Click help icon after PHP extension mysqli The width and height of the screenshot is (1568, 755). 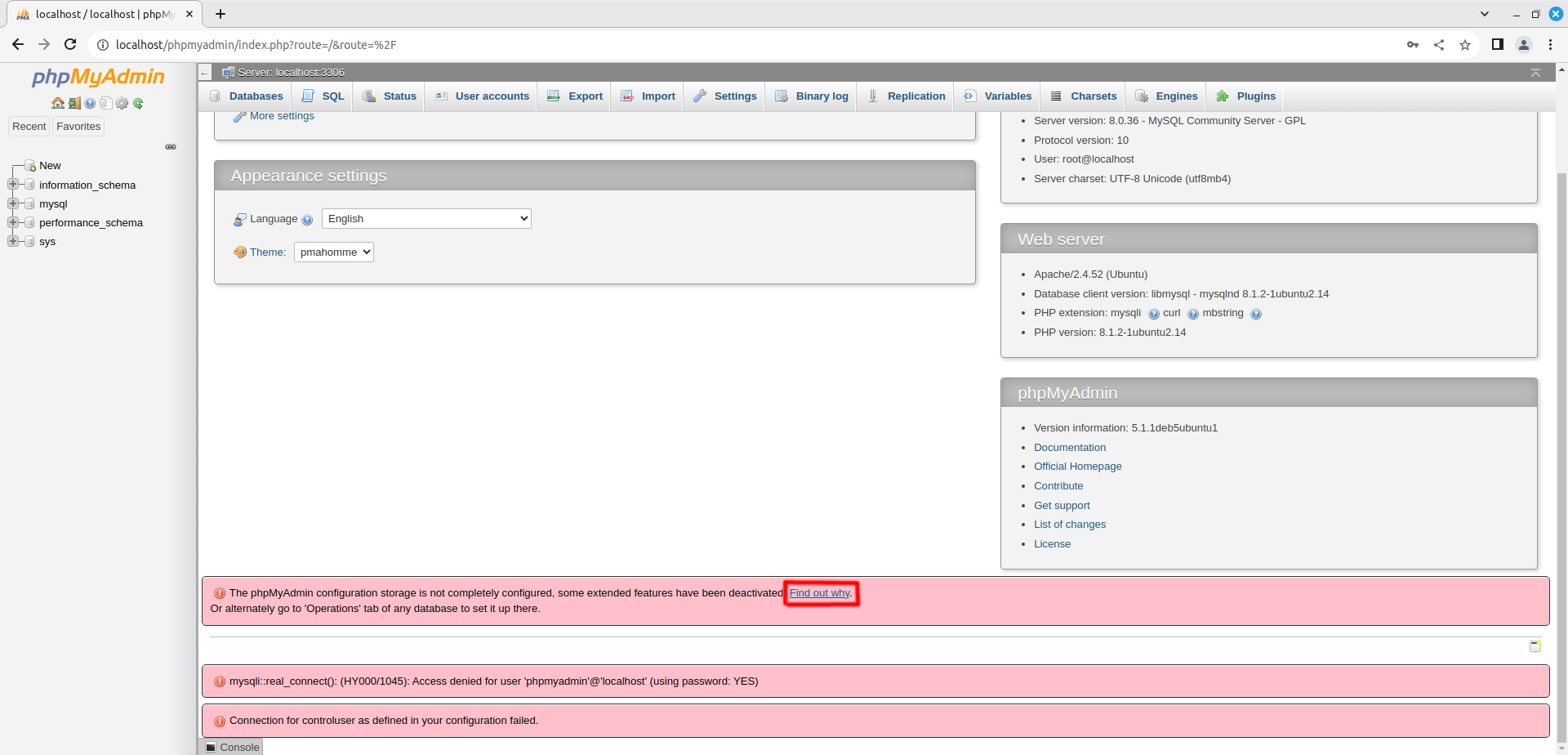coord(1154,314)
